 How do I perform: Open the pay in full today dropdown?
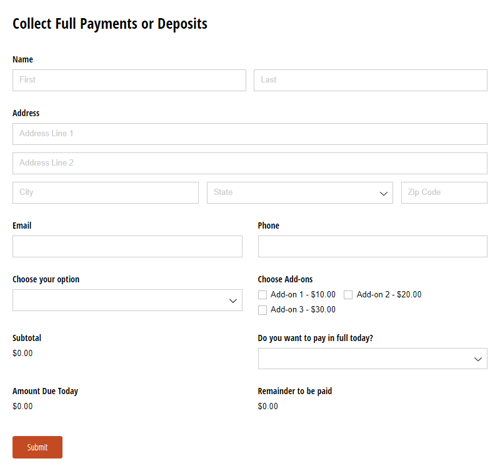[x=372, y=359]
